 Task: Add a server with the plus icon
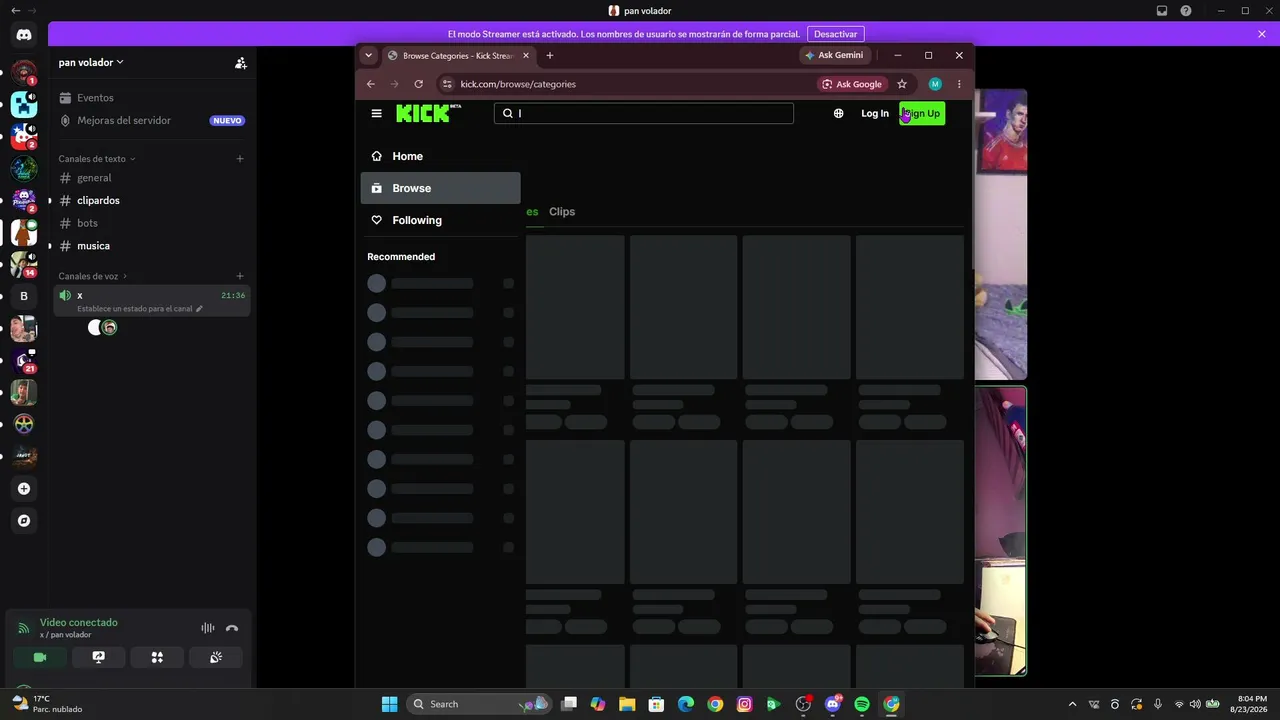(24, 489)
